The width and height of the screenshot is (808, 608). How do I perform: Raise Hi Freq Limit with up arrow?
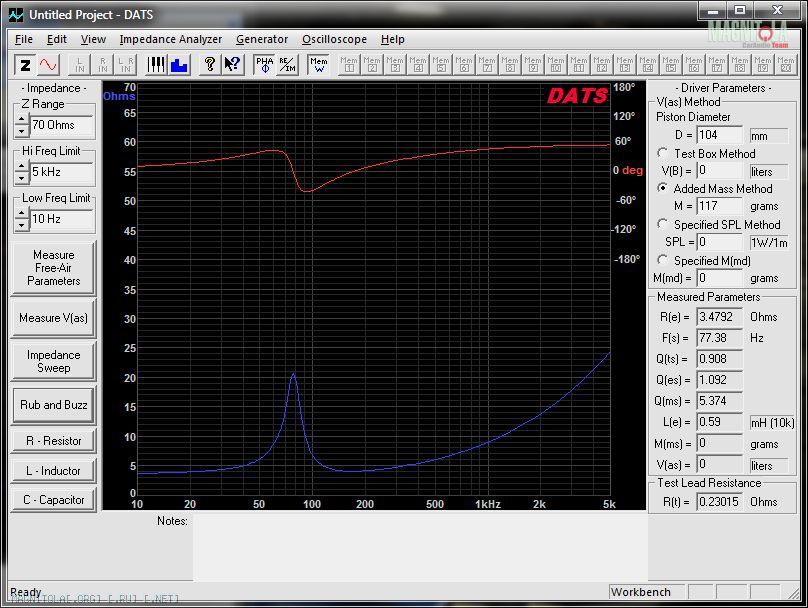pyautogui.click(x=22, y=166)
